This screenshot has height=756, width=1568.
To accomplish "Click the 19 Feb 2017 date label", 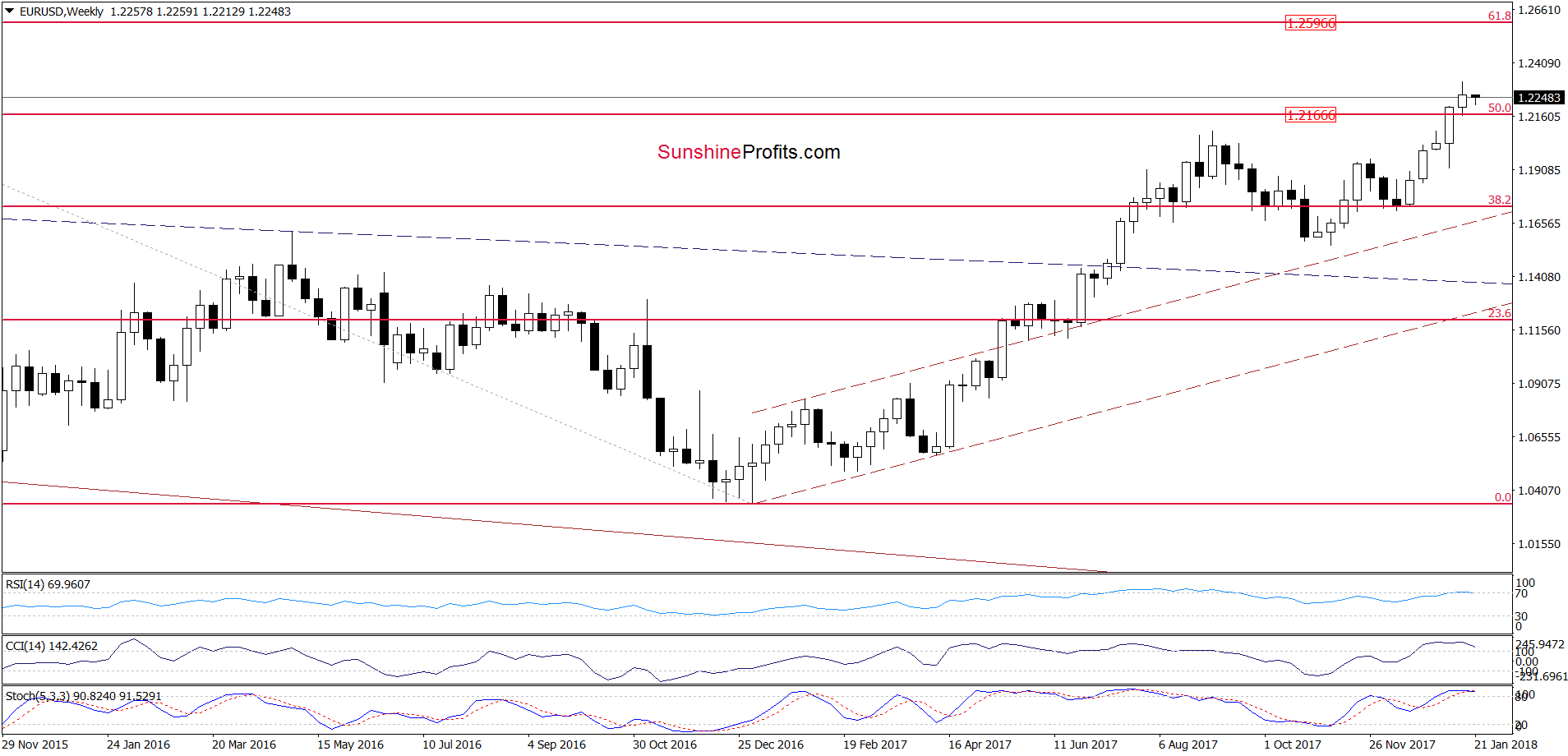I will [875, 744].
